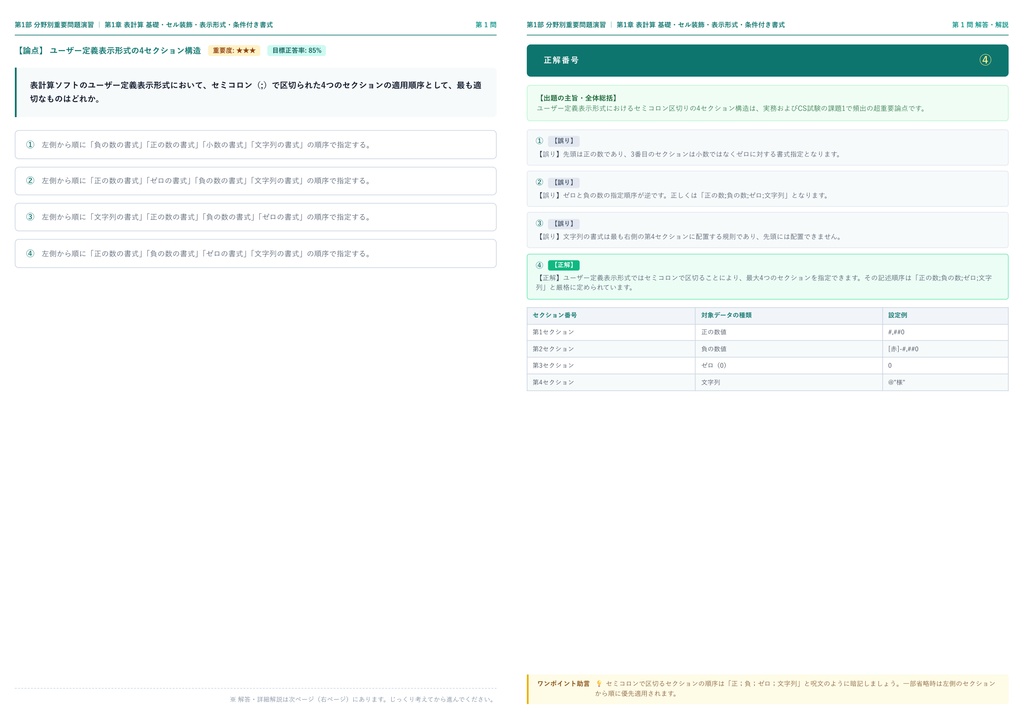Click the [赤]-#,##0 example cell
Screen dimensions: 1024x724
click(x=945, y=349)
